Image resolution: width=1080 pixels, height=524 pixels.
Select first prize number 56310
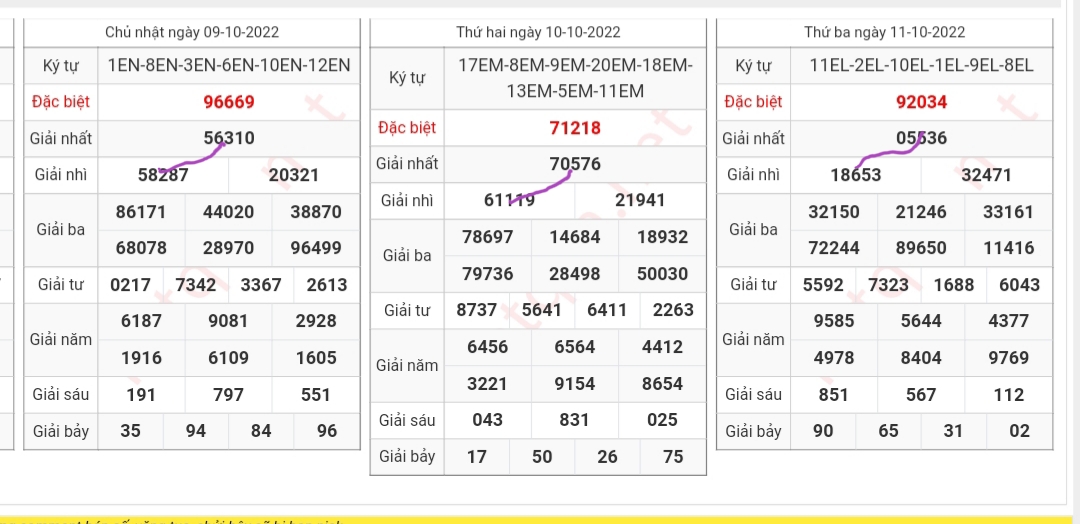click(x=228, y=138)
